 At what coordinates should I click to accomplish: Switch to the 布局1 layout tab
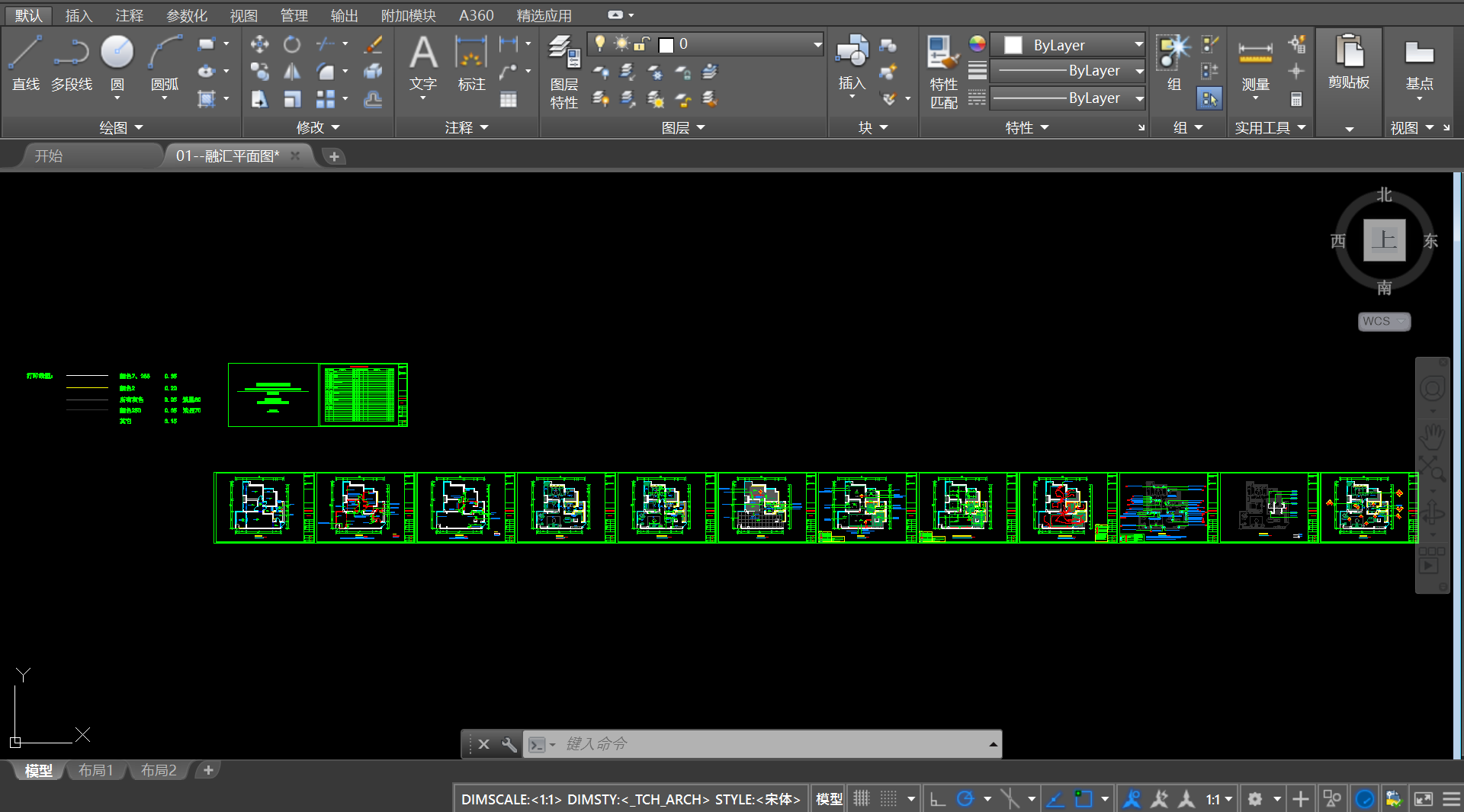click(x=95, y=770)
